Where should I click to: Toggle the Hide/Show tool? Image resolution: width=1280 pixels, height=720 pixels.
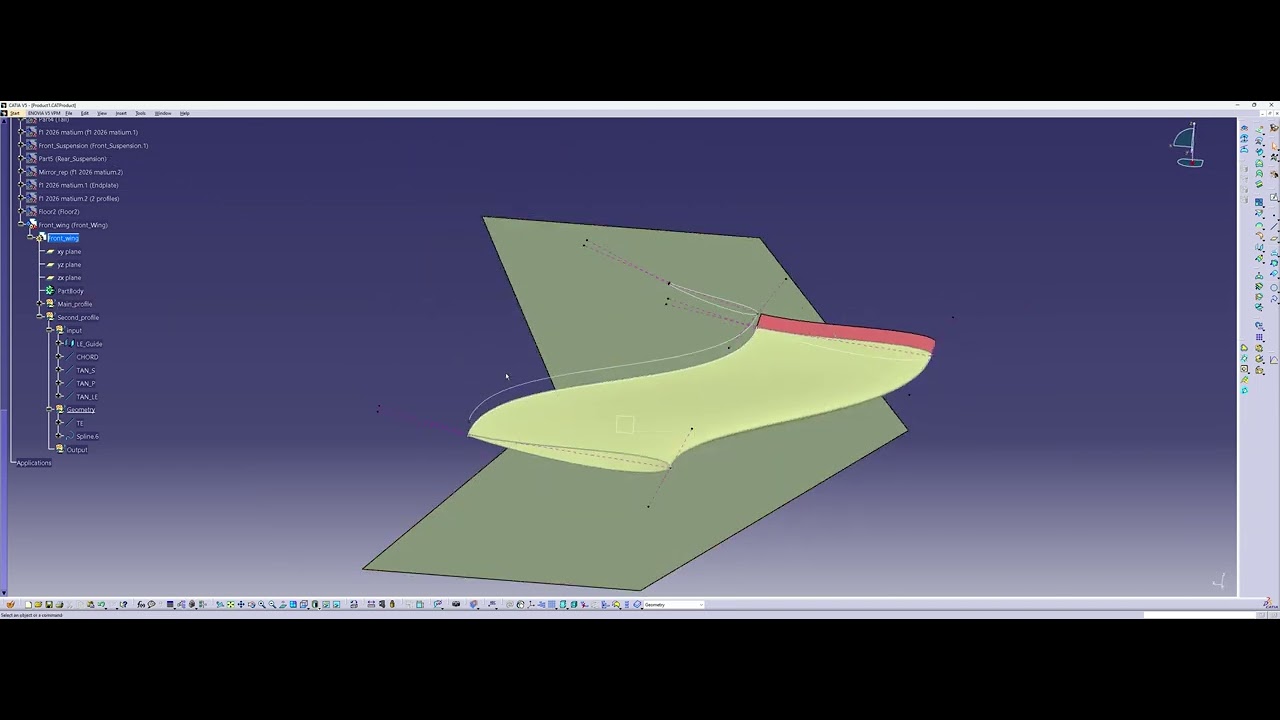tap(326, 604)
